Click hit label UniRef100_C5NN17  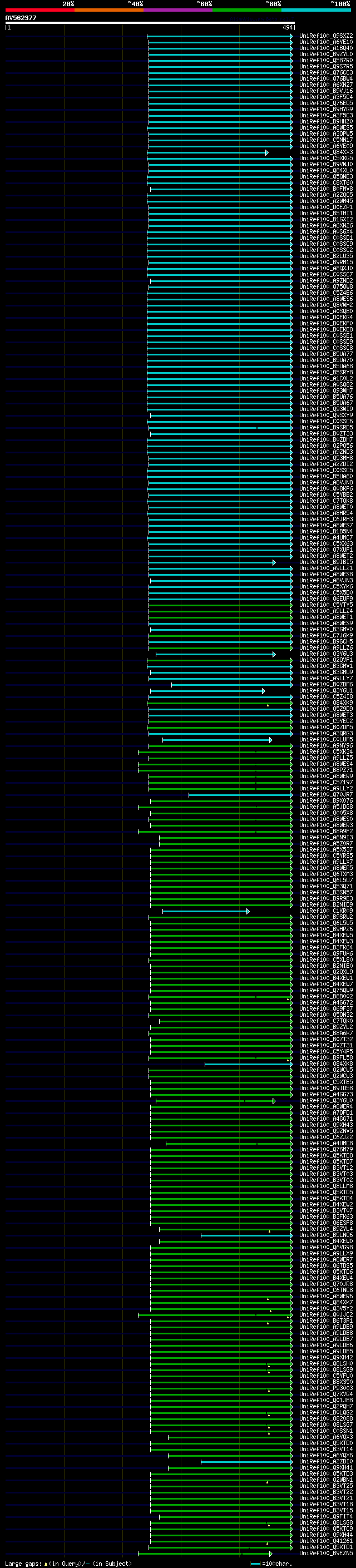326,140
